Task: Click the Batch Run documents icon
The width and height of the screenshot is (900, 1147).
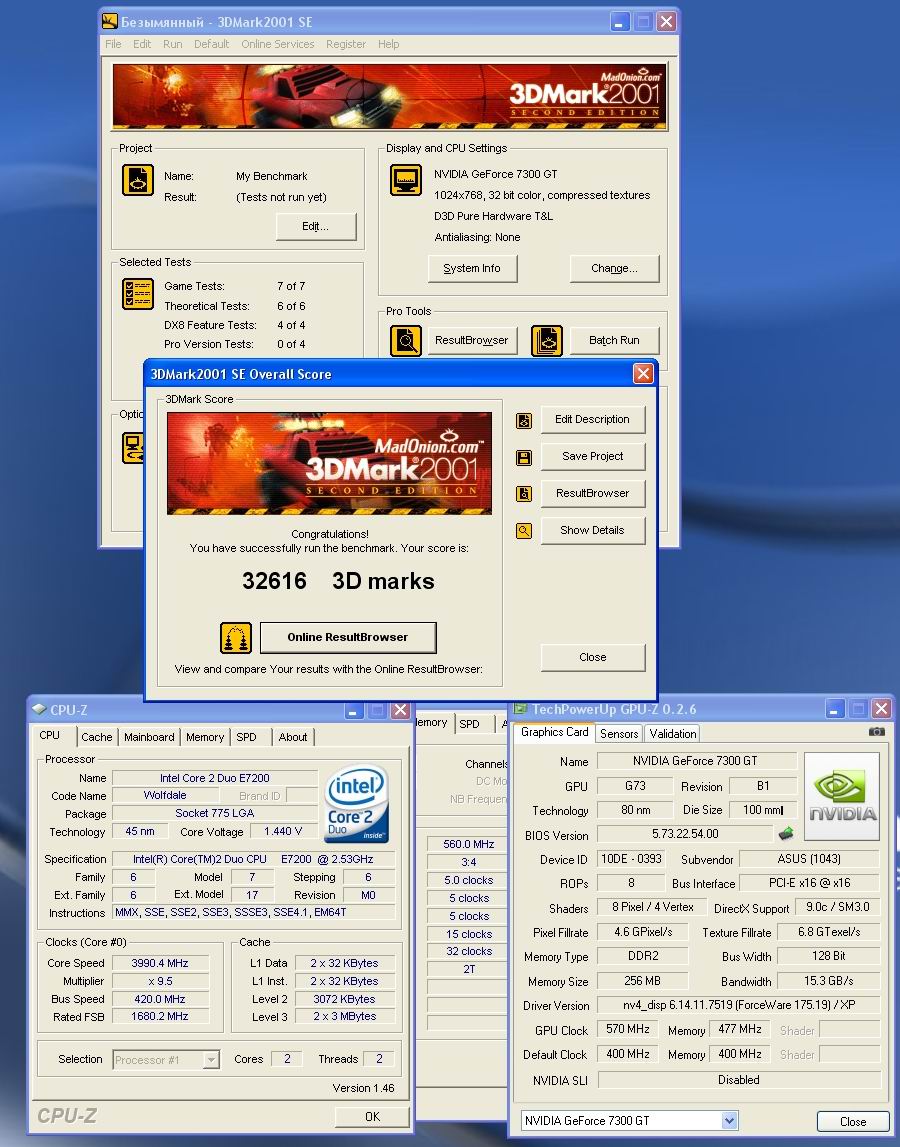Action: [x=547, y=341]
